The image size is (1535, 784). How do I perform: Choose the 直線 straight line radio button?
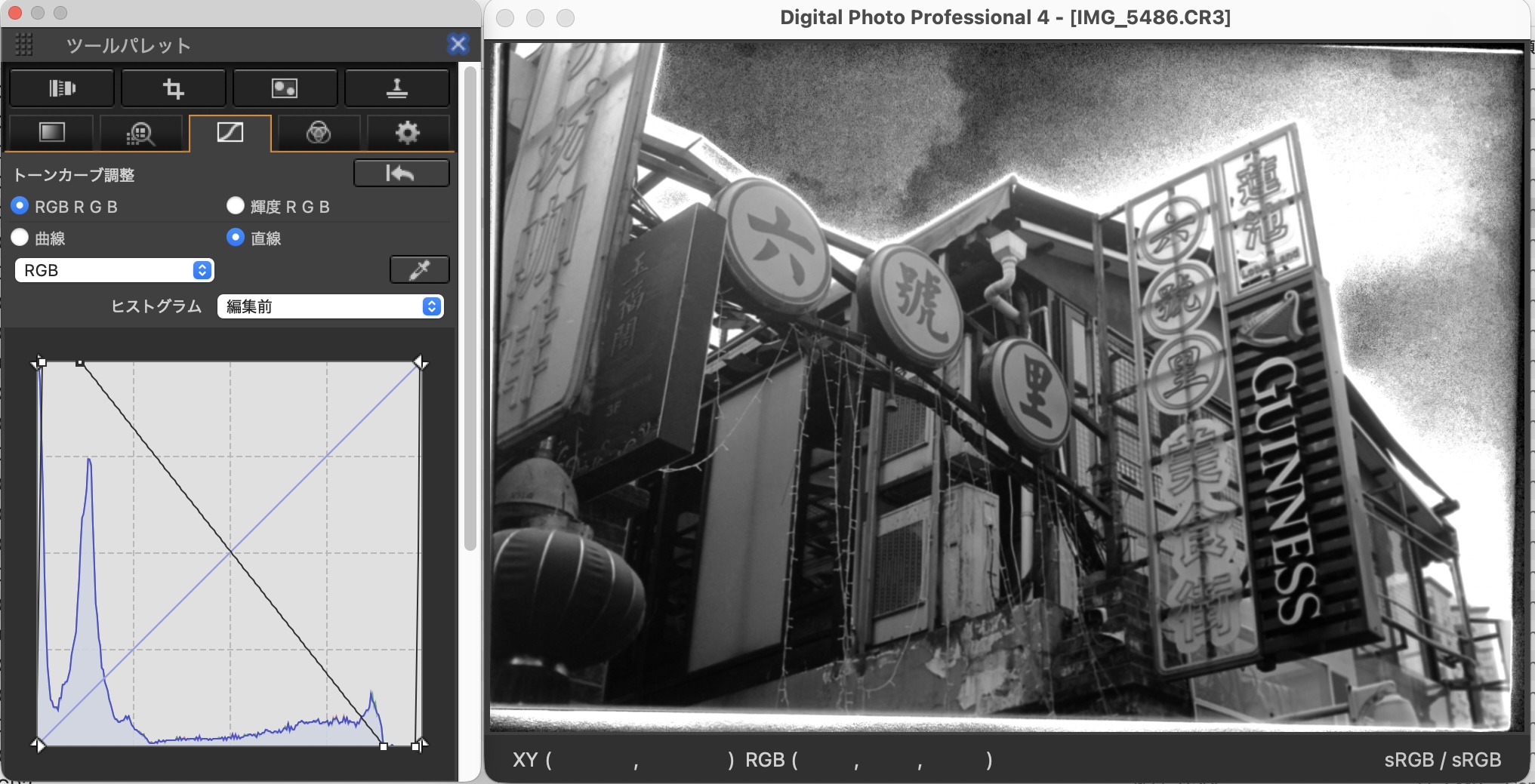pyautogui.click(x=236, y=238)
